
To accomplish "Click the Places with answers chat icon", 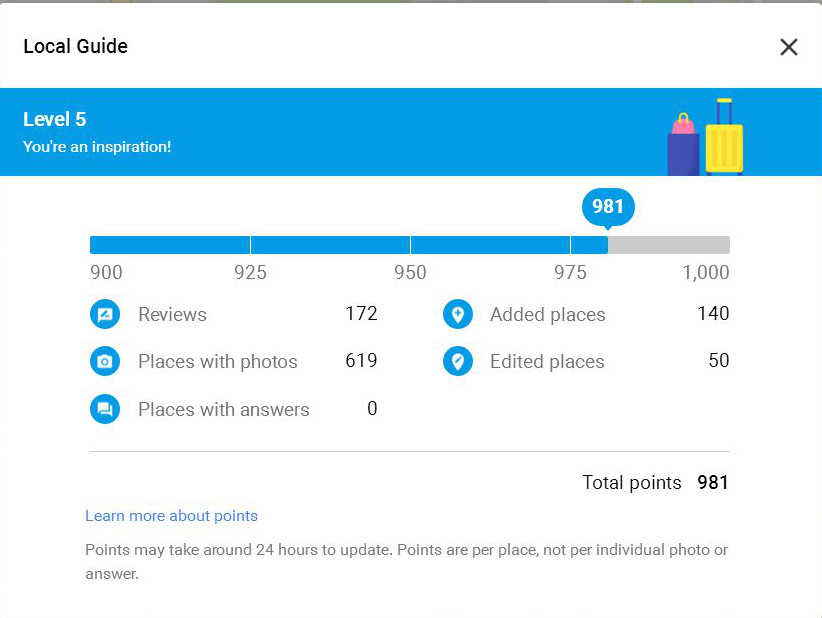I will (x=105, y=409).
